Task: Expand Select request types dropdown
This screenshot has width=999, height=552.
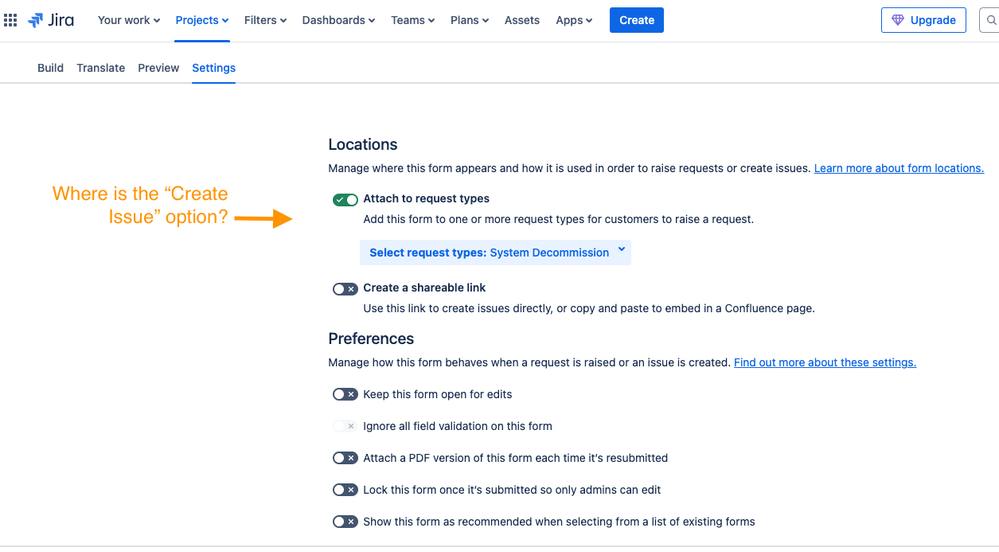Action: coord(495,252)
